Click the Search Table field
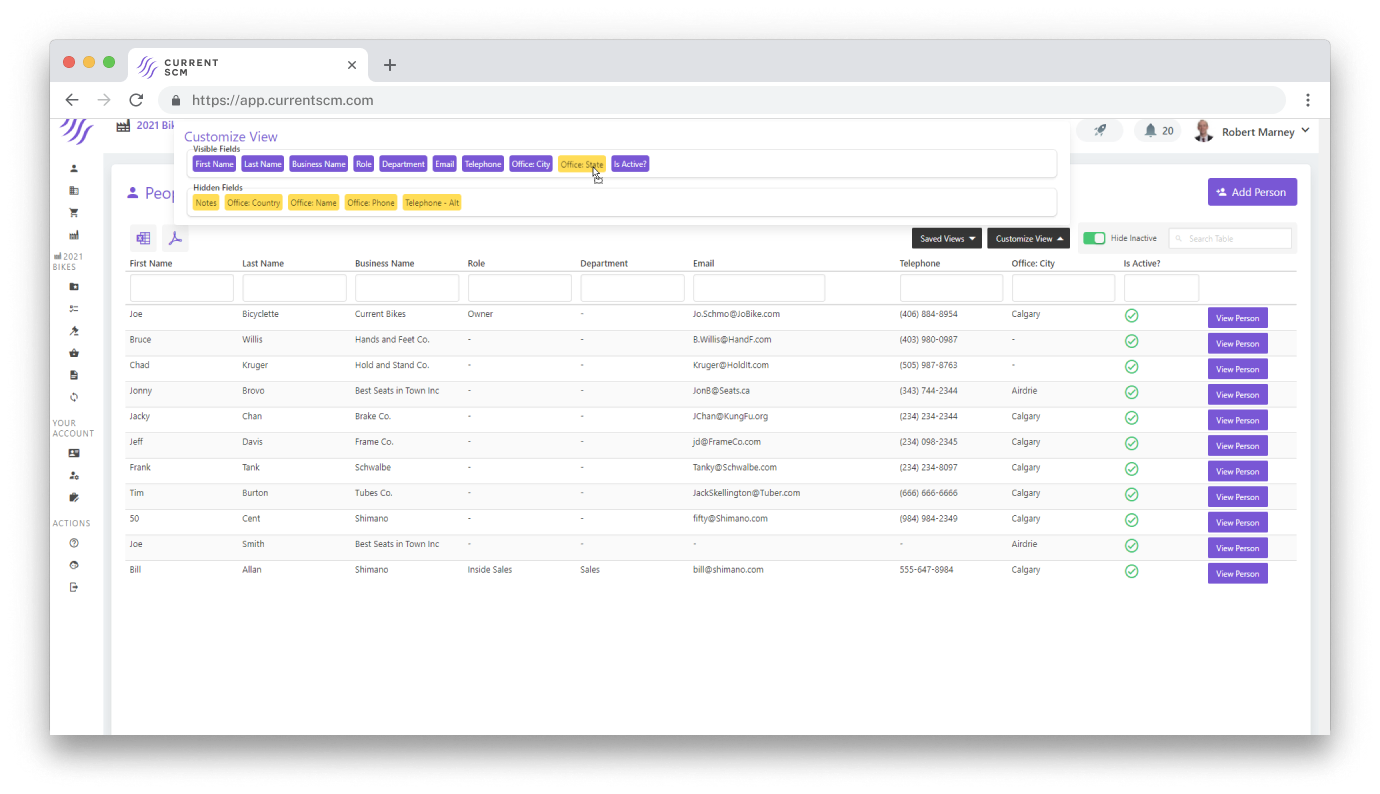Screen dimensions: 1380x794 coord(1230,238)
